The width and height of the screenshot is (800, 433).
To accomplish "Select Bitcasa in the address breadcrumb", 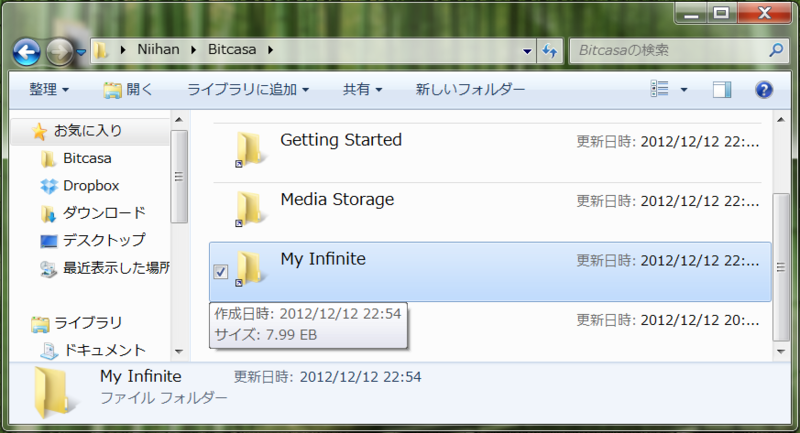I will pyautogui.click(x=232, y=49).
